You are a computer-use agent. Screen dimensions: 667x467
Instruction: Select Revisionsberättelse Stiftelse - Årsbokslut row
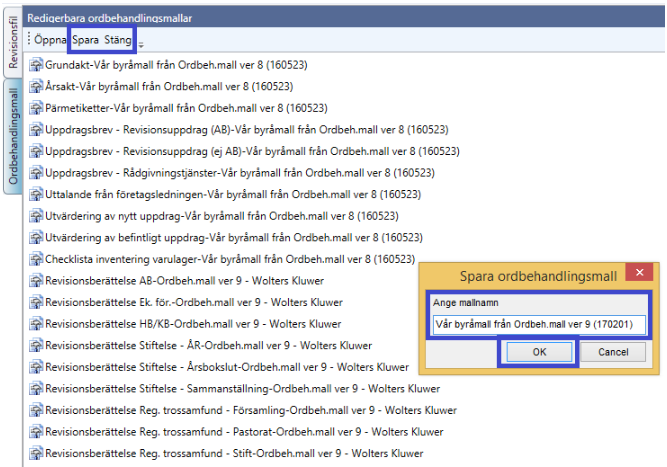point(227,367)
